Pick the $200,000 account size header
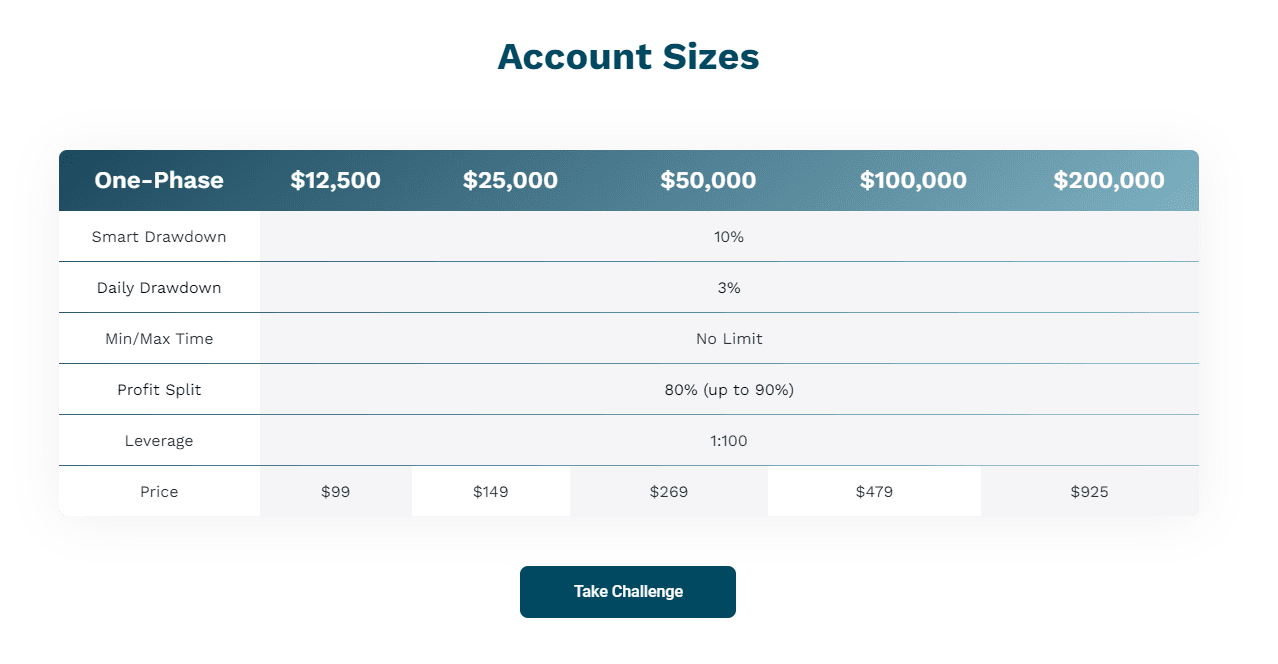Screen dimensions: 1278x664 click(1109, 180)
